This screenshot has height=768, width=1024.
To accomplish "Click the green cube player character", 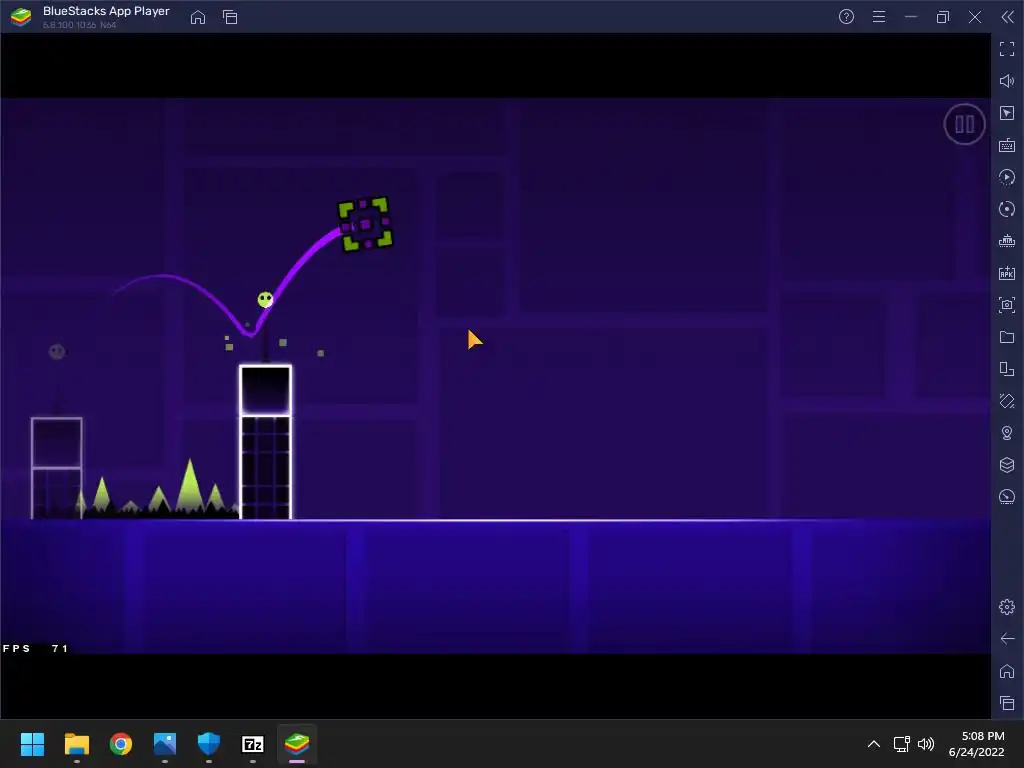I will pos(365,224).
